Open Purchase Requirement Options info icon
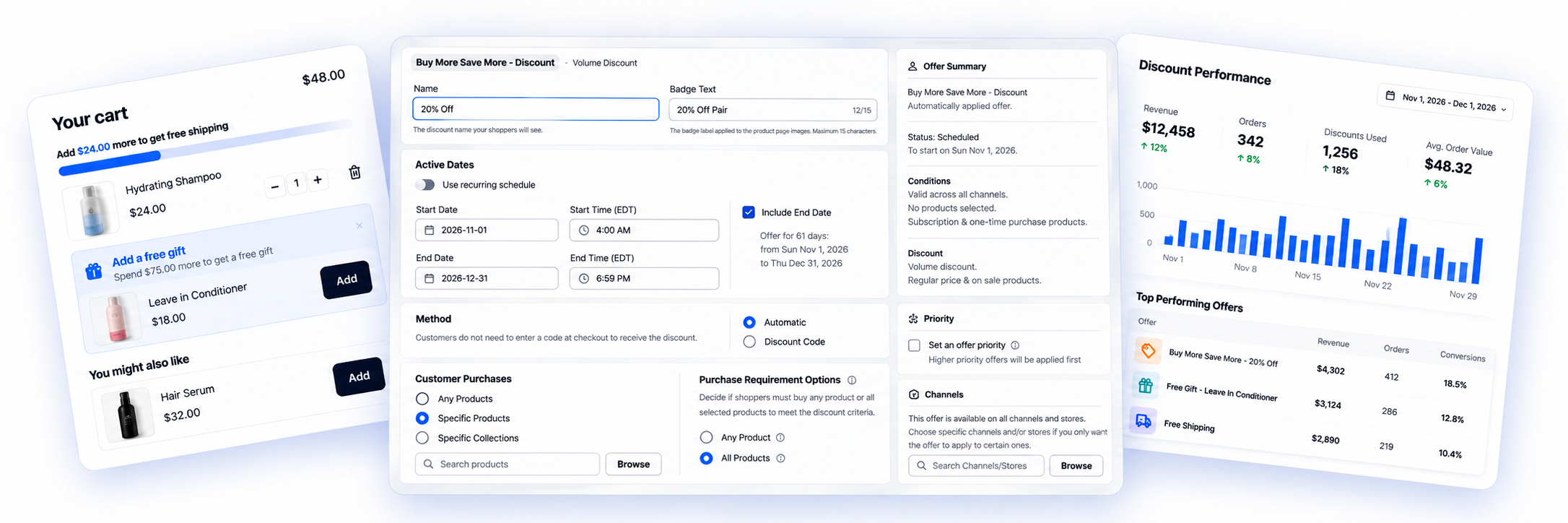Viewport: 1568px width, 523px height. click(852, 380)
